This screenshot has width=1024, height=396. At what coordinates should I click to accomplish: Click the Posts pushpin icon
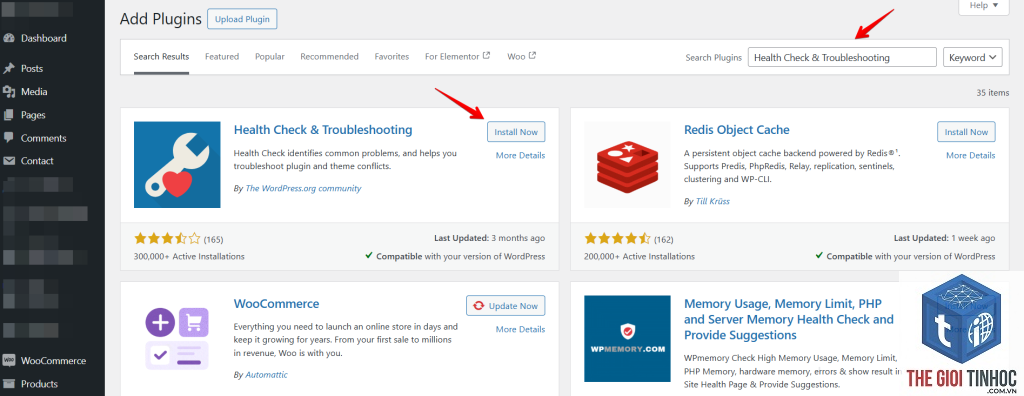coord(8,69)
